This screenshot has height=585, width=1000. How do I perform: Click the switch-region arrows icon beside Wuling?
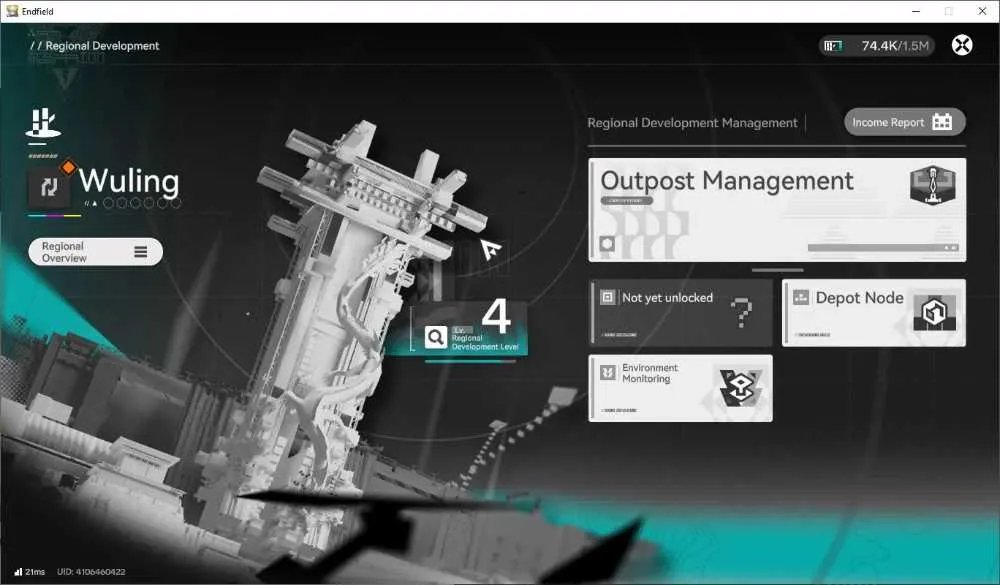coord(49,187)
